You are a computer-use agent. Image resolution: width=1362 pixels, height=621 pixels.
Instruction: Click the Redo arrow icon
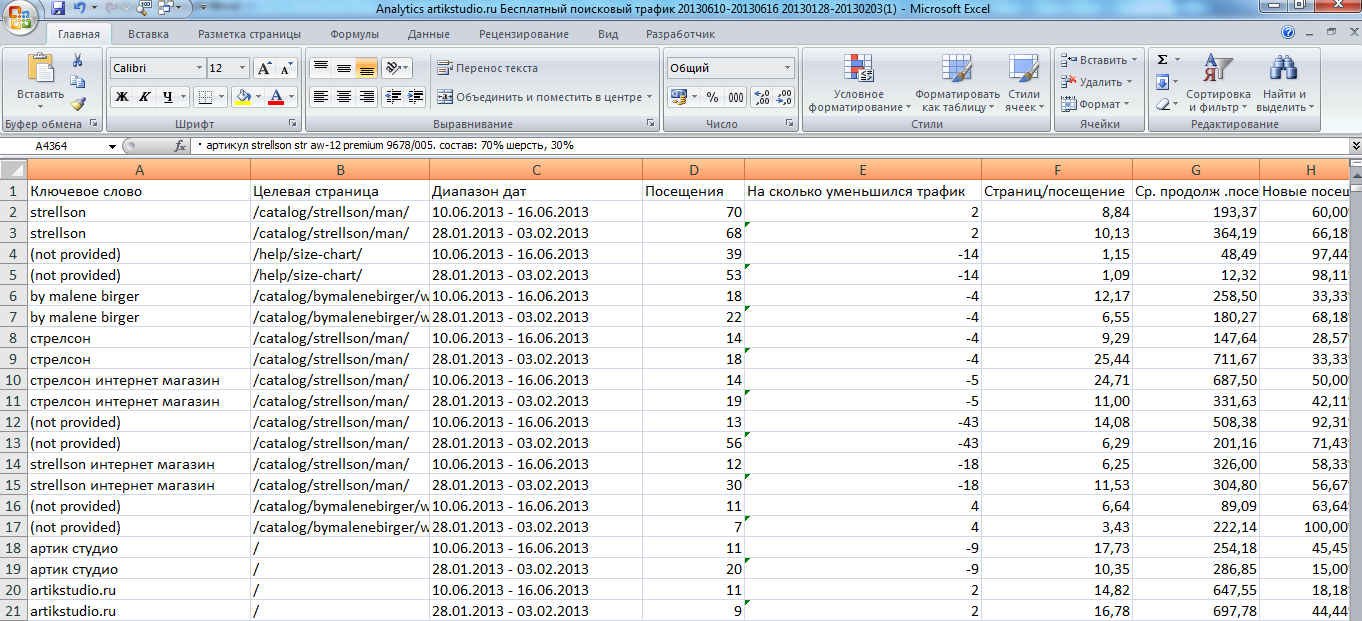point(111,9)
